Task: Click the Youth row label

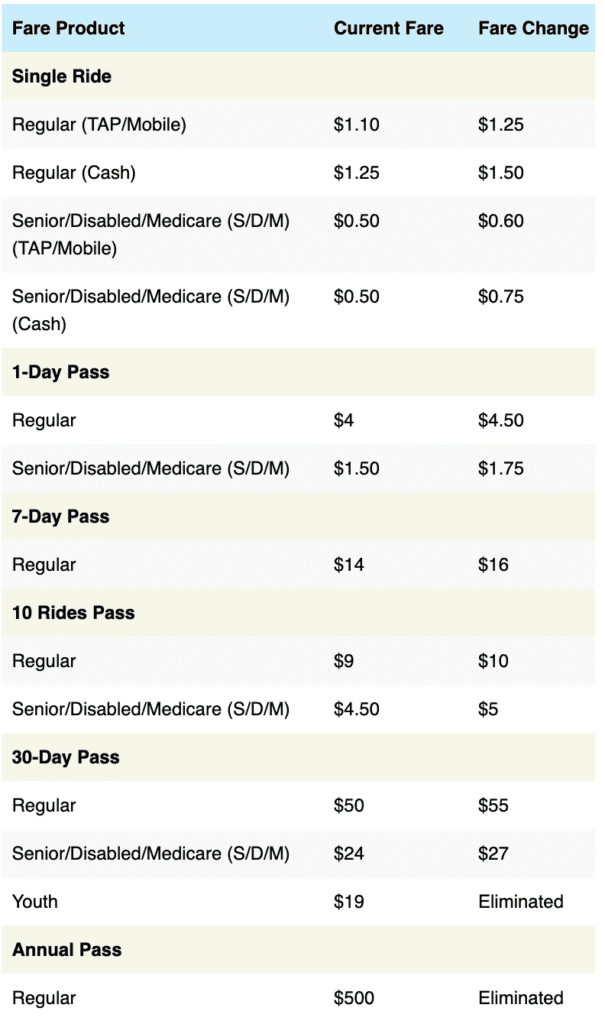Action: (35, 901)
